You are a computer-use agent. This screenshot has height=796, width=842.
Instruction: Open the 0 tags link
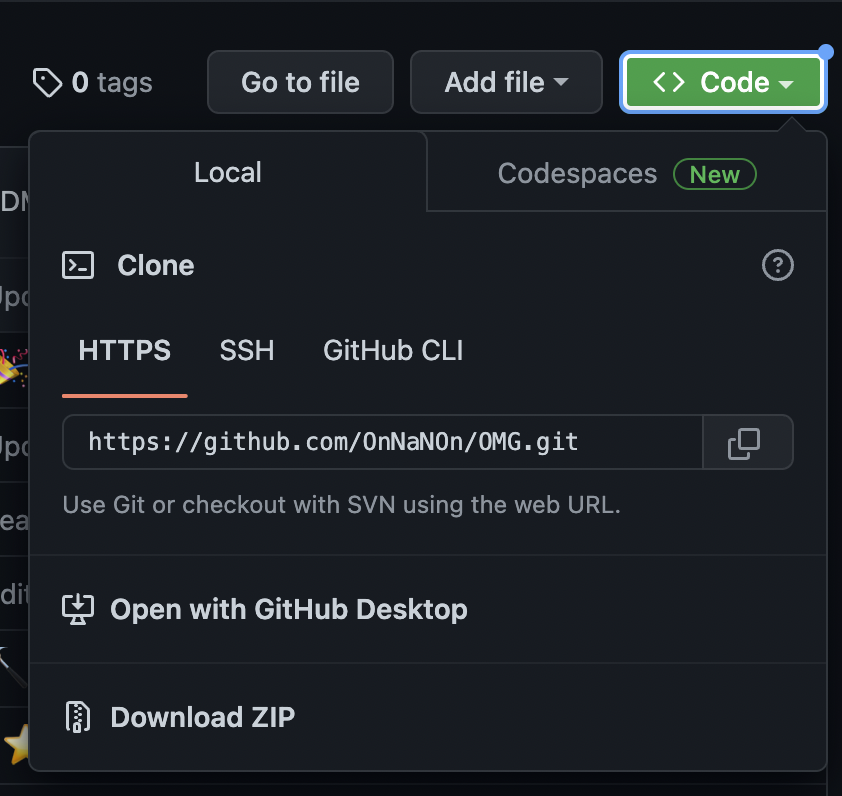tap(93, 83)
